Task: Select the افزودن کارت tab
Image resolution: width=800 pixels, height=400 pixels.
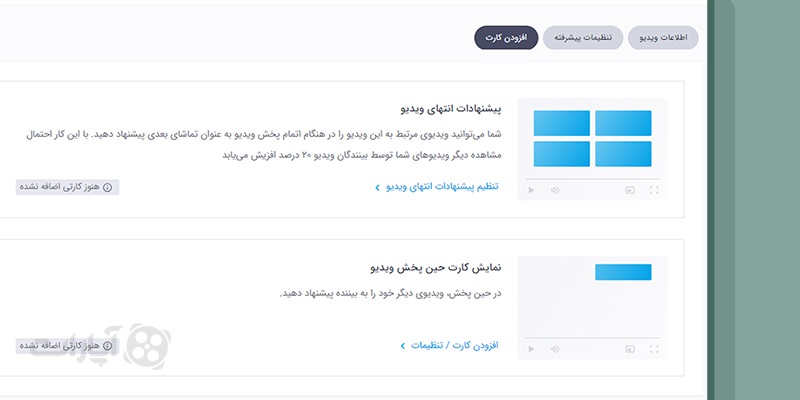Action: 506,38
